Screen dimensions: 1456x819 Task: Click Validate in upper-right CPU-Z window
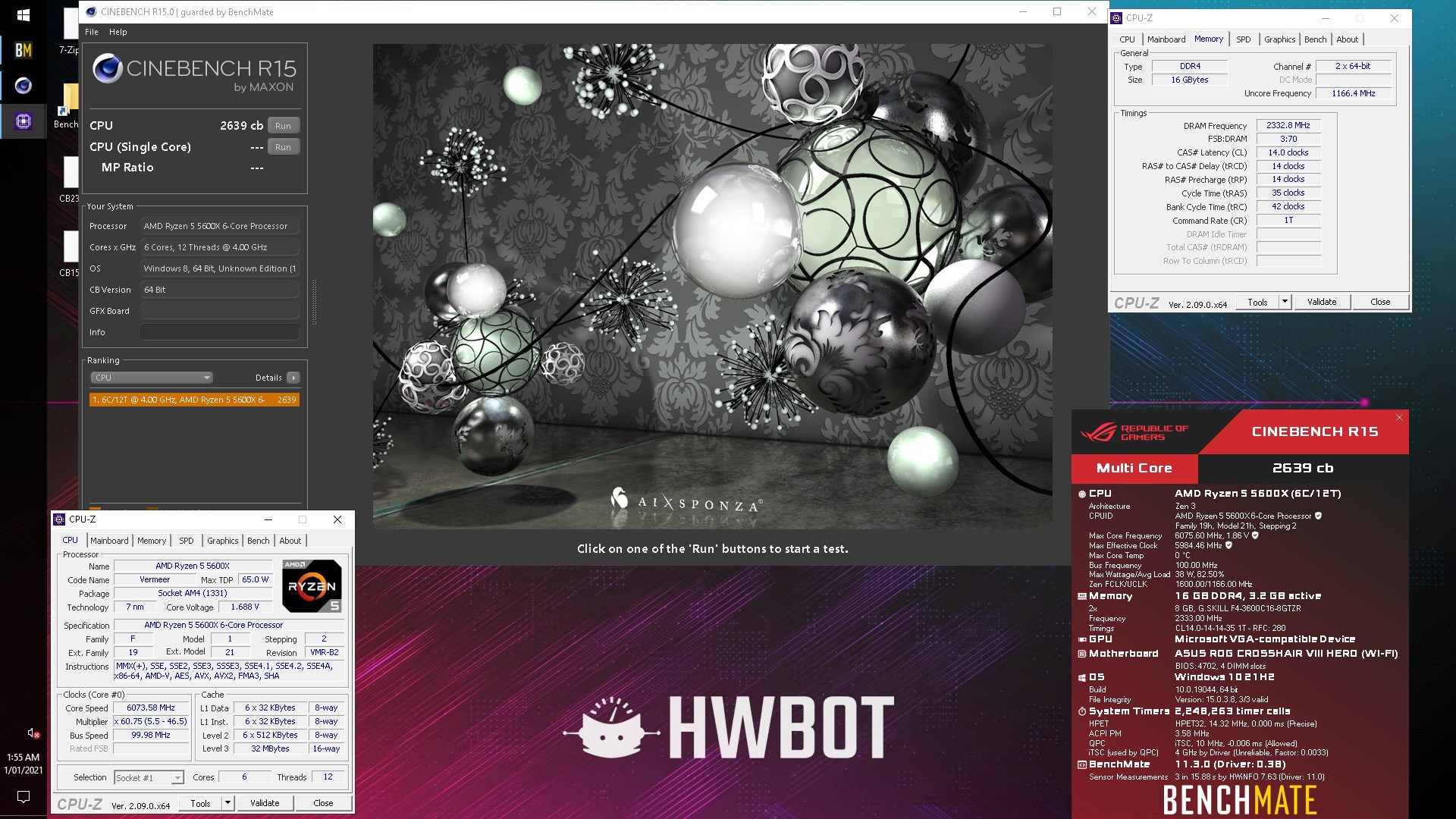(1322, 302)
